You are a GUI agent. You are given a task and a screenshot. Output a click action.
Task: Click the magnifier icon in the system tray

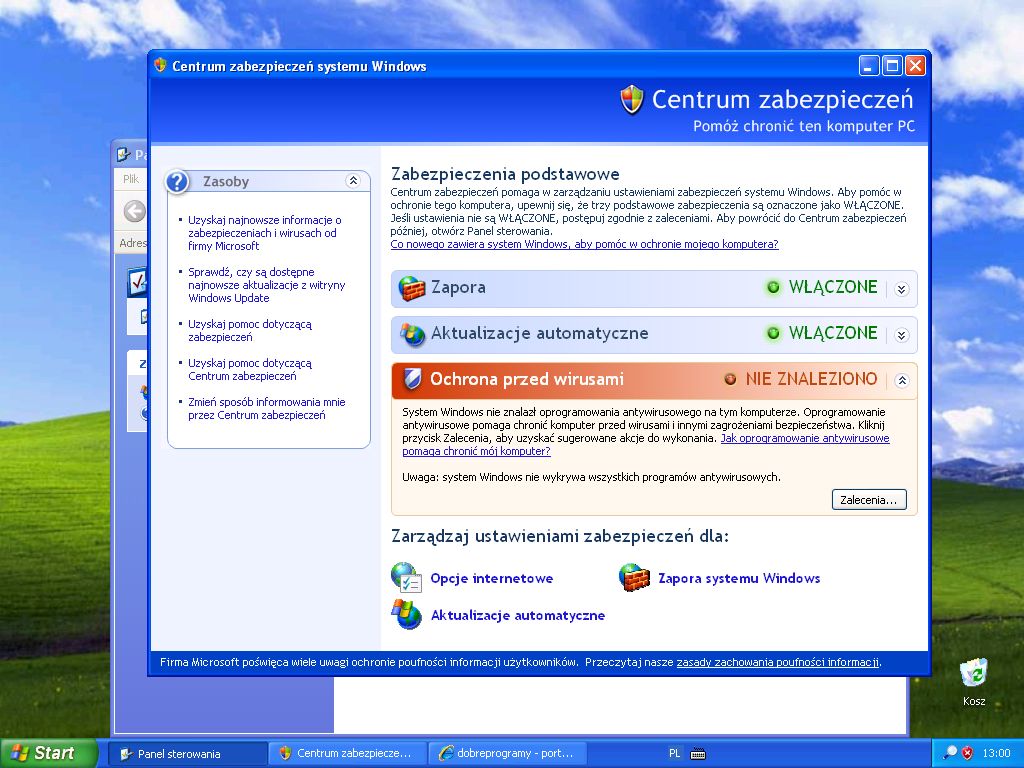(950, 753)
